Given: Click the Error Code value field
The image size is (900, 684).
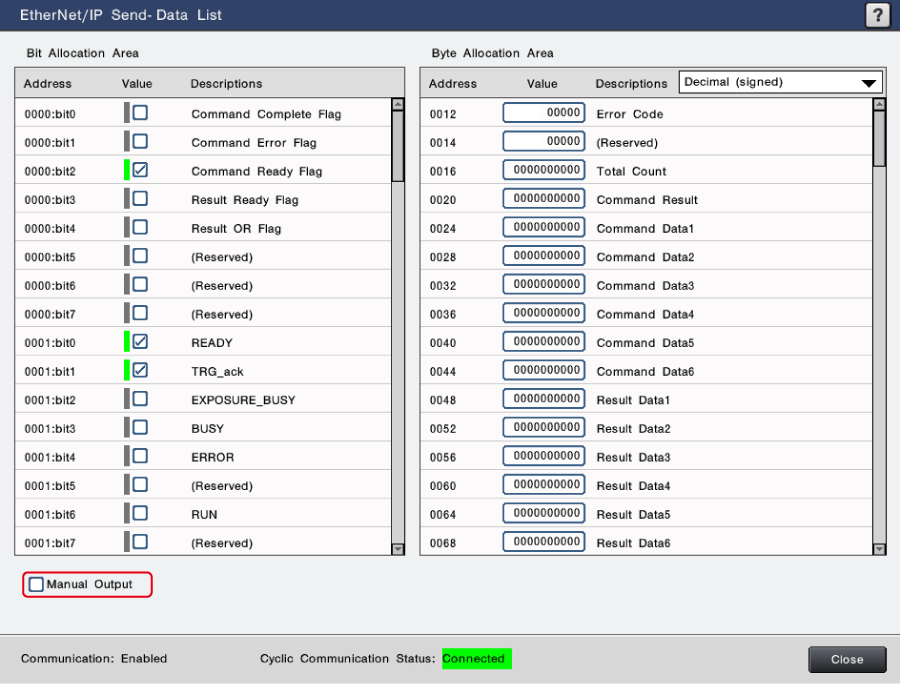Looking at the screenshot, I should [x=544, y=114].
